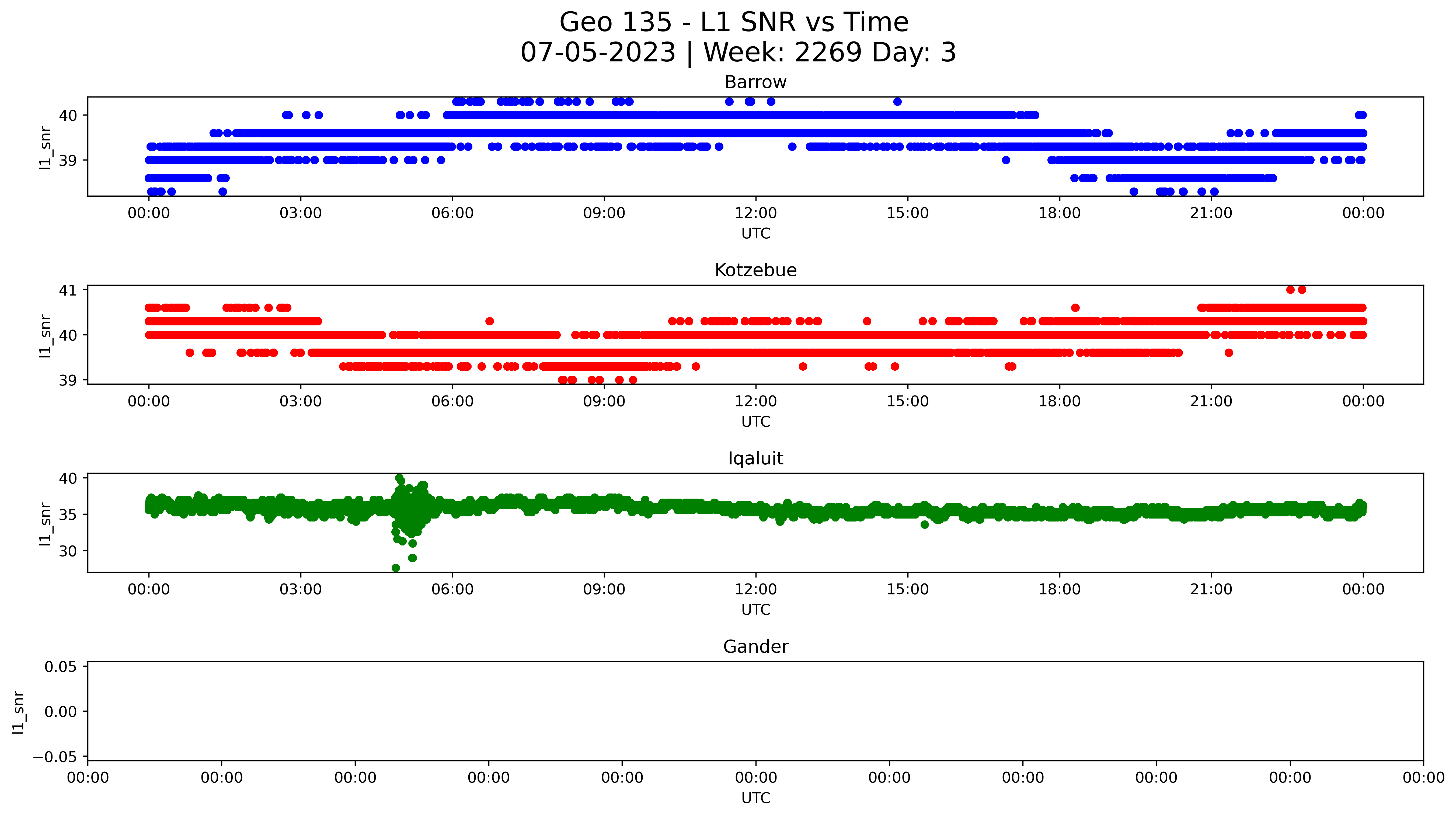Click the y-axis tick 0.00 on Gander plot
1456x817 pixels.
click(61, 712)
